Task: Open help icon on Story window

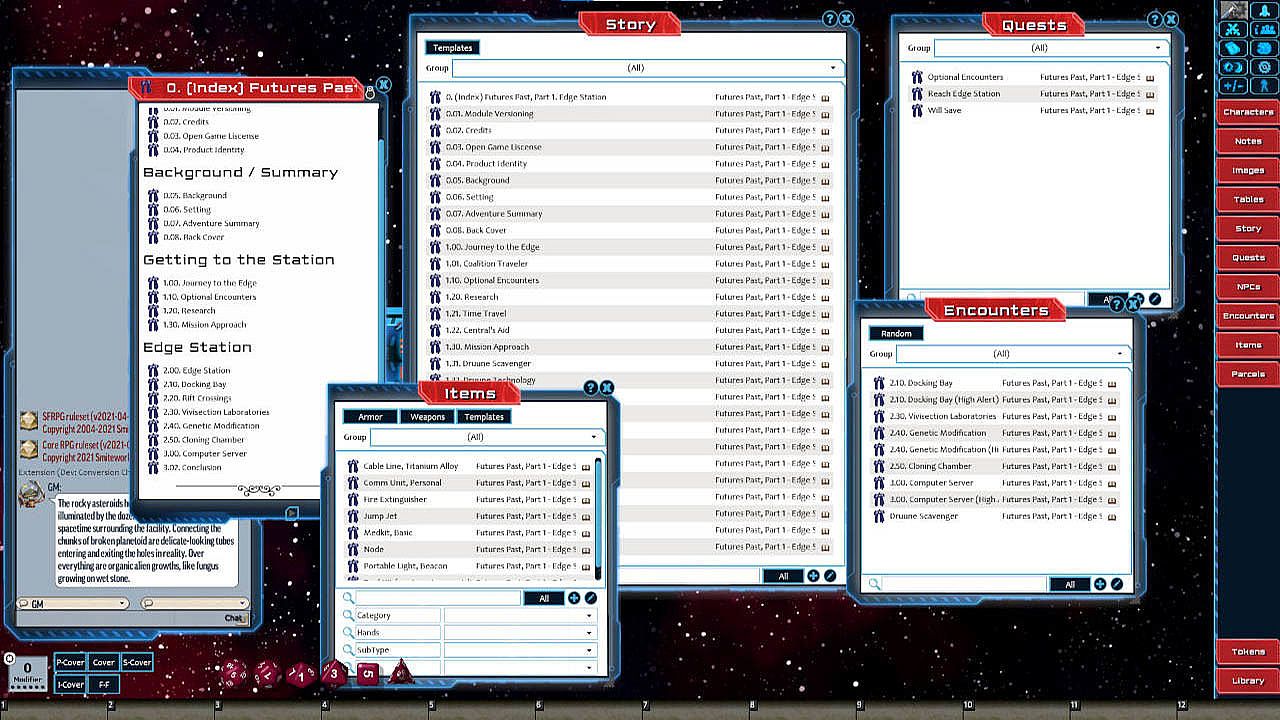Action: coord(829,19)
